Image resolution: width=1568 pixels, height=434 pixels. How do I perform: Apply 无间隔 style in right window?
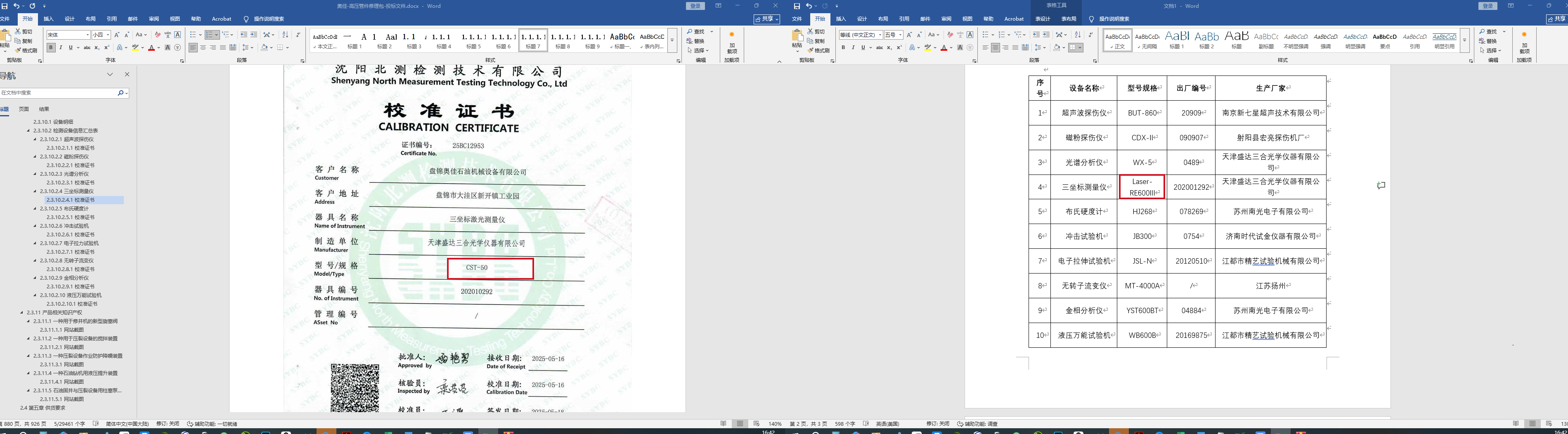(x=1147, y=40)
